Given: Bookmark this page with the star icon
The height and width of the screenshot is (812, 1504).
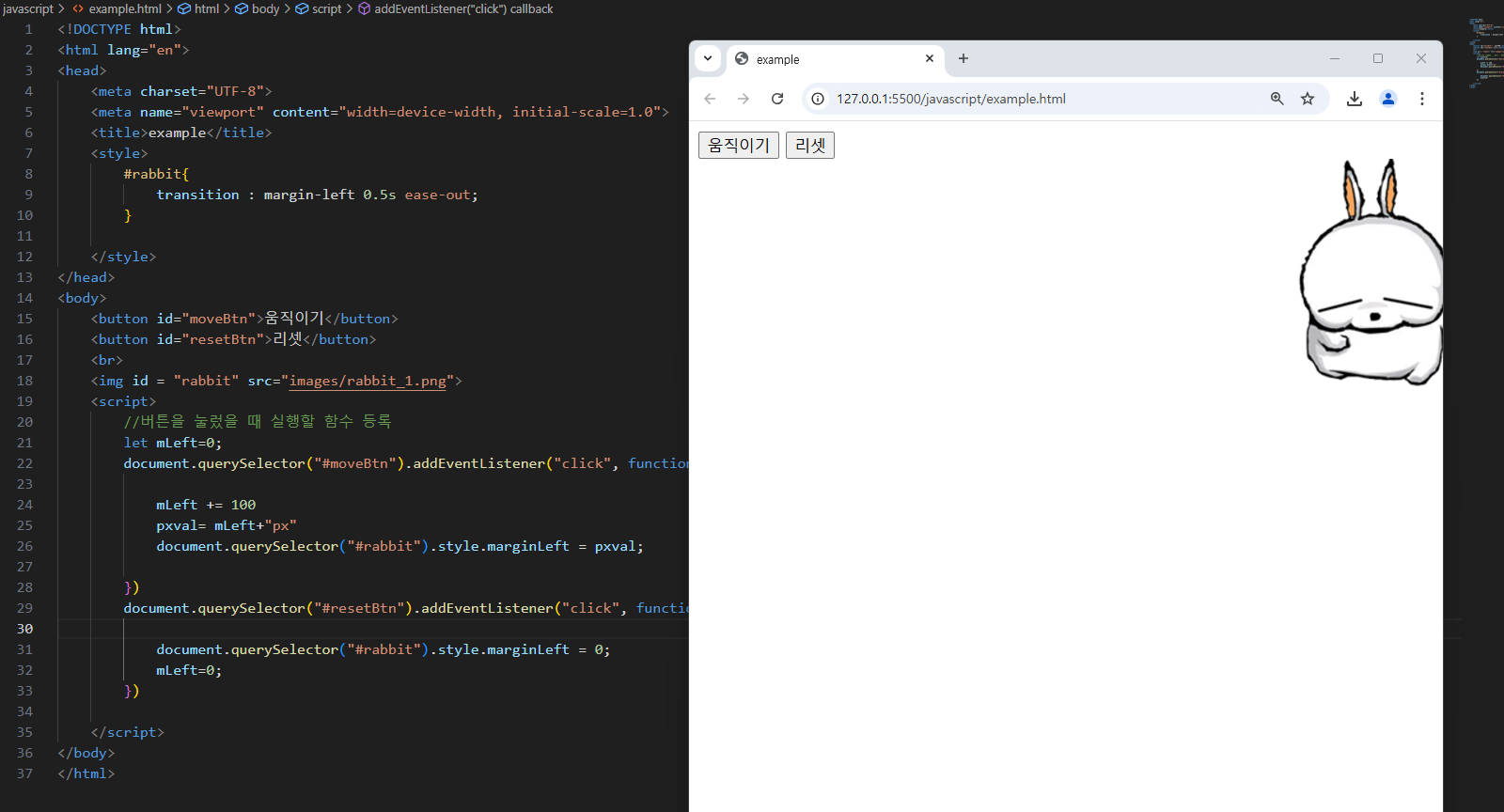Looking at the screenshot, I should click(x=1308, y=99).
